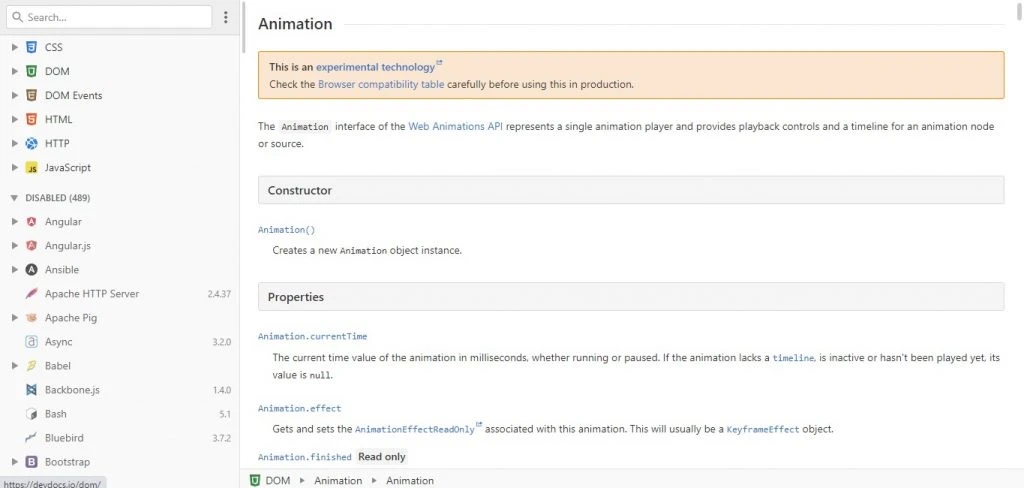Click the red Angular icon
This screenshot has width=1024, height=488.
click(x=31, y=221)
